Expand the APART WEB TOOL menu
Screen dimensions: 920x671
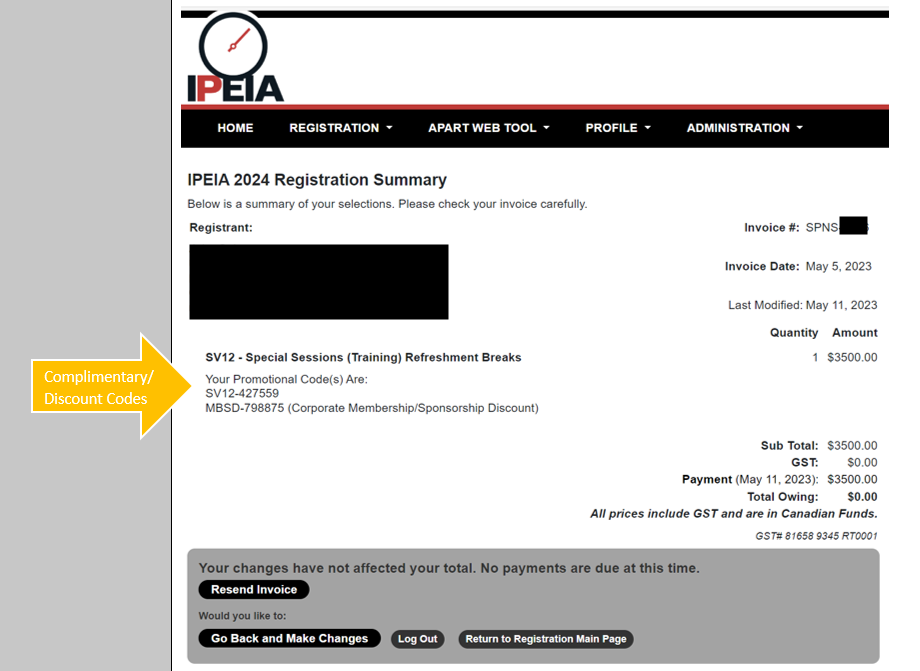tap(488, 128)
